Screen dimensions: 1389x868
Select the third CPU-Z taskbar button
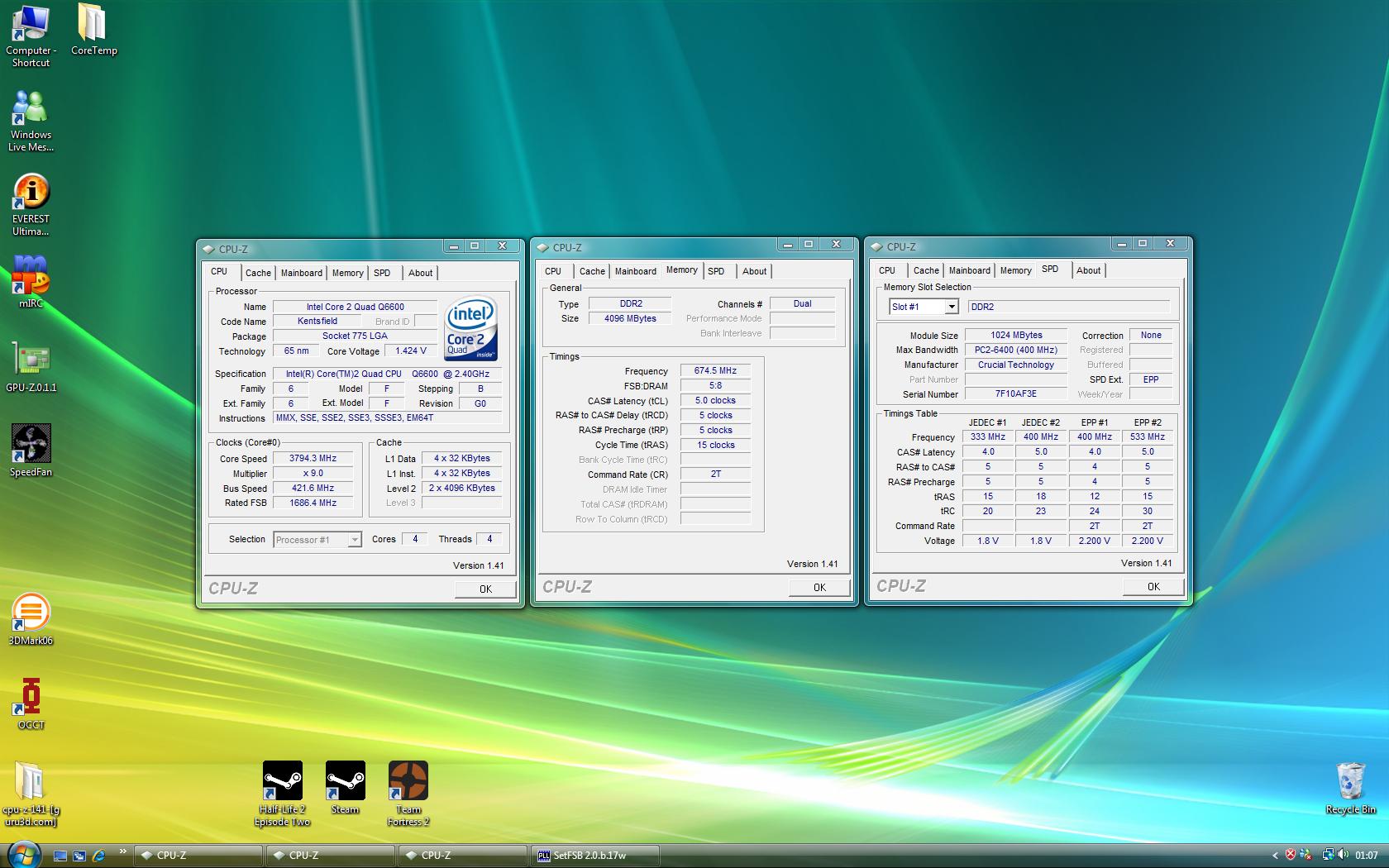point(462,856)
